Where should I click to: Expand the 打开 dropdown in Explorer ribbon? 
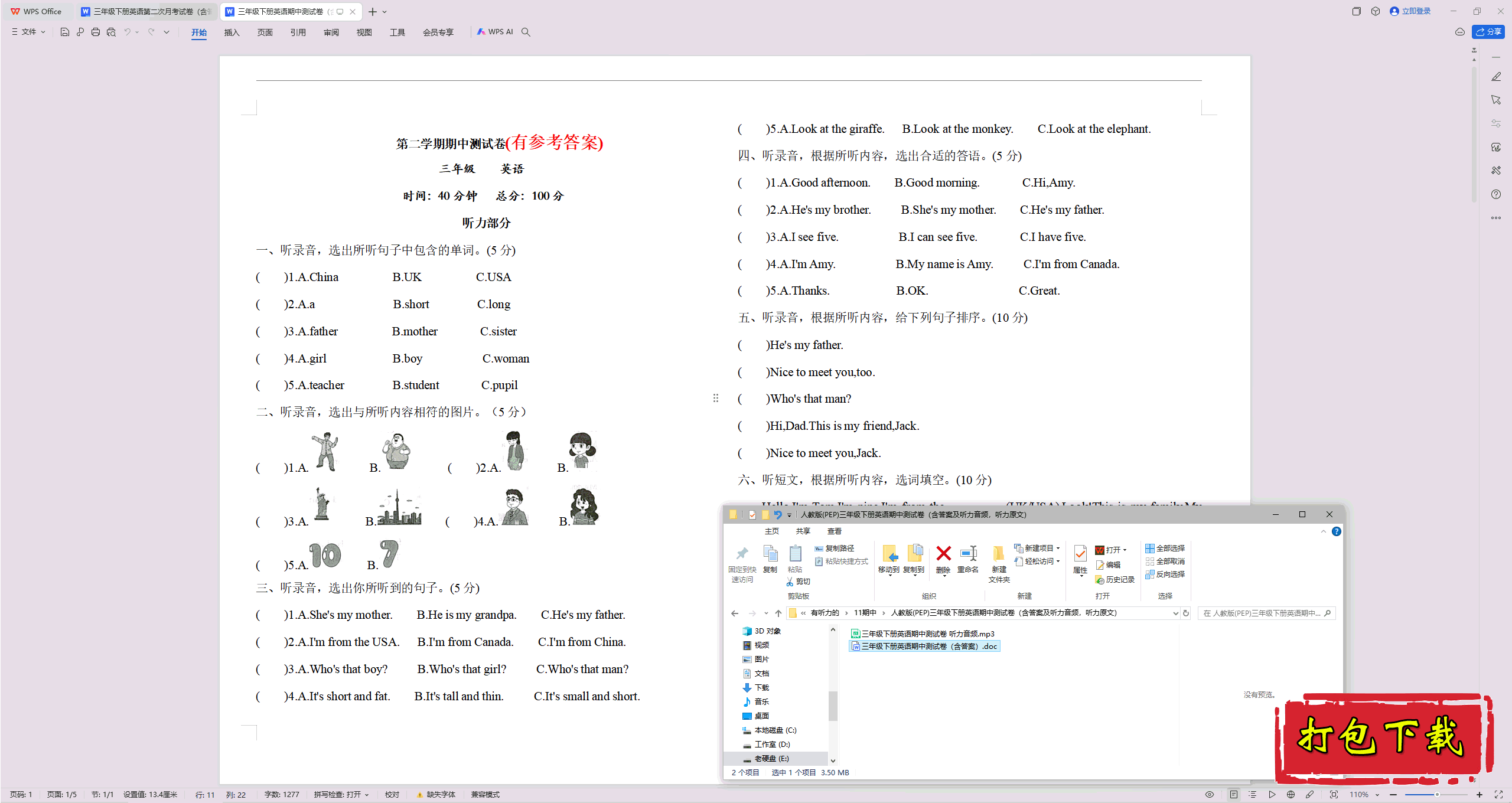click(x=1125, y=550)
